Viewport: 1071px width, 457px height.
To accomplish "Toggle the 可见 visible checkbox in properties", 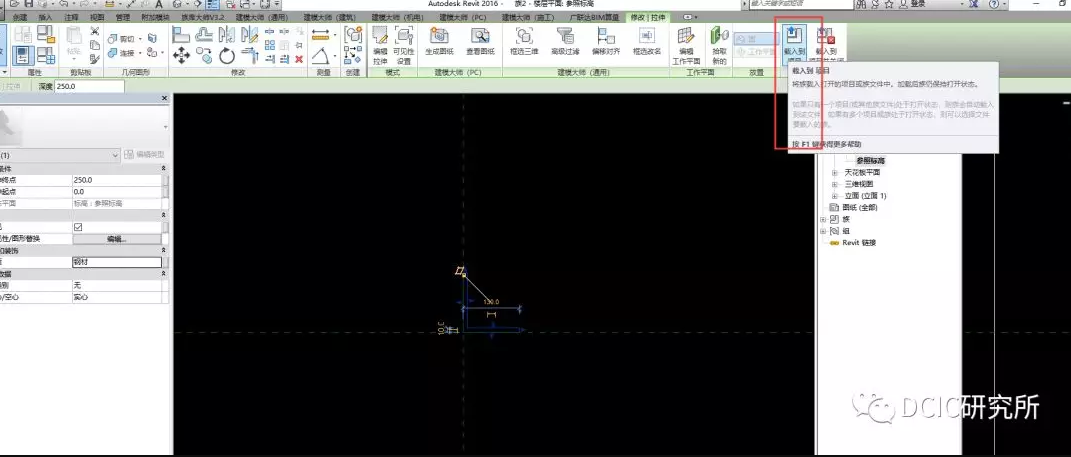I will (78, 227).
